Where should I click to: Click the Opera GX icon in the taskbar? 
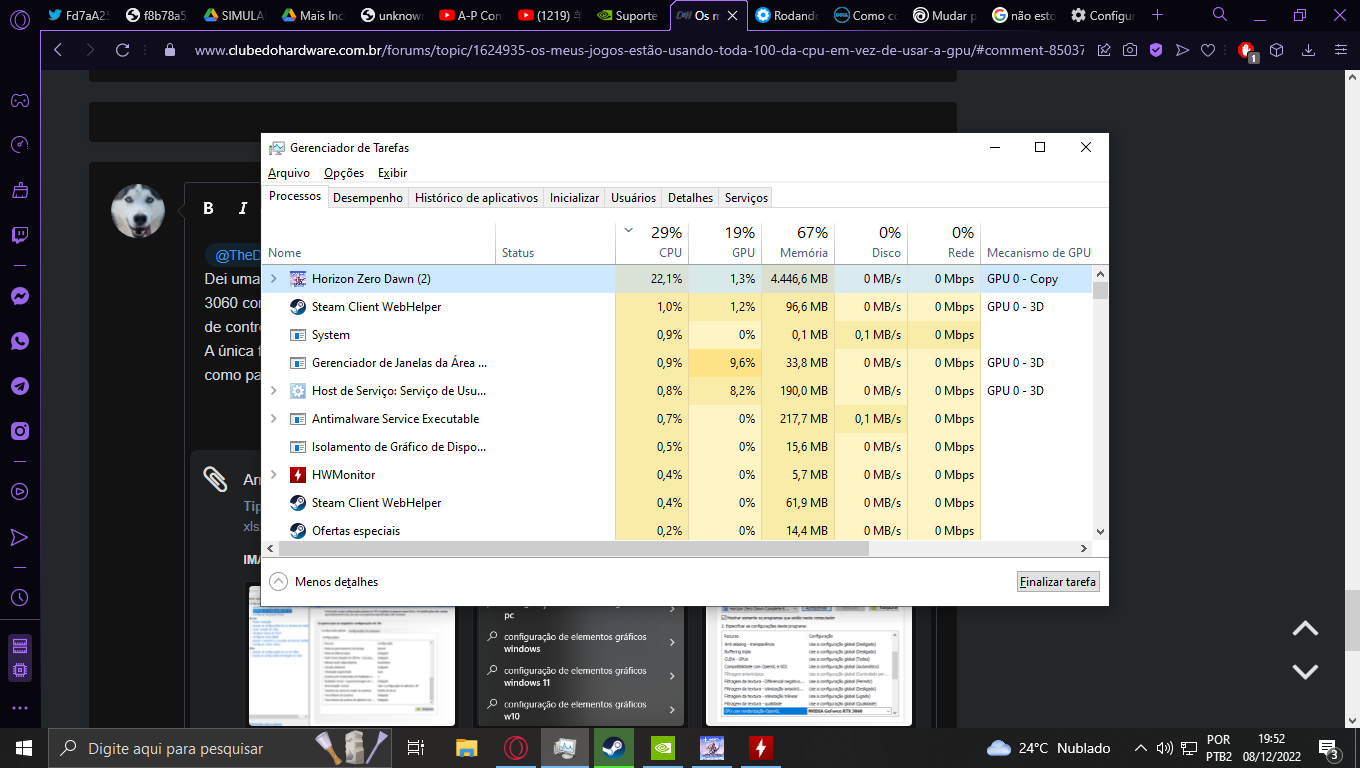click(516, 747)
